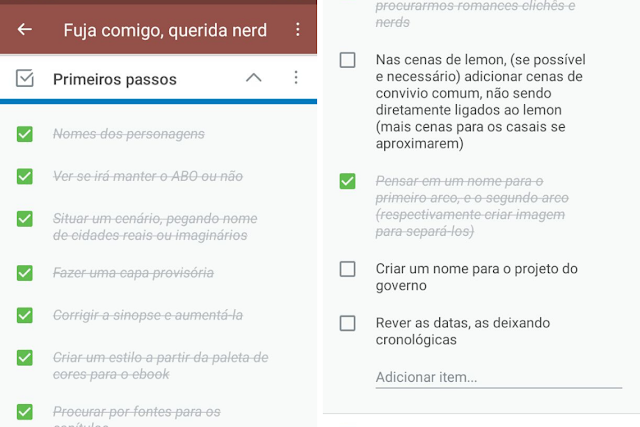Tap the back arrow in header
This screenshot has height=427, width=640.
point(25,30)
